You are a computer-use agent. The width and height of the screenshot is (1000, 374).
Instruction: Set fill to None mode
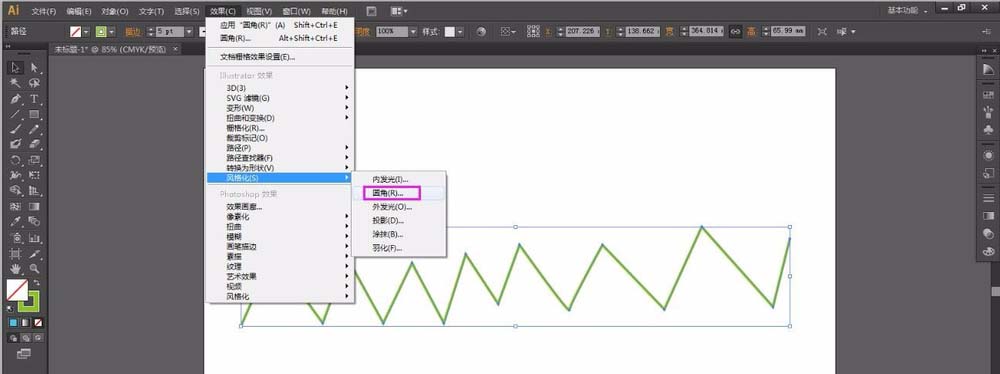click(38, 323)
